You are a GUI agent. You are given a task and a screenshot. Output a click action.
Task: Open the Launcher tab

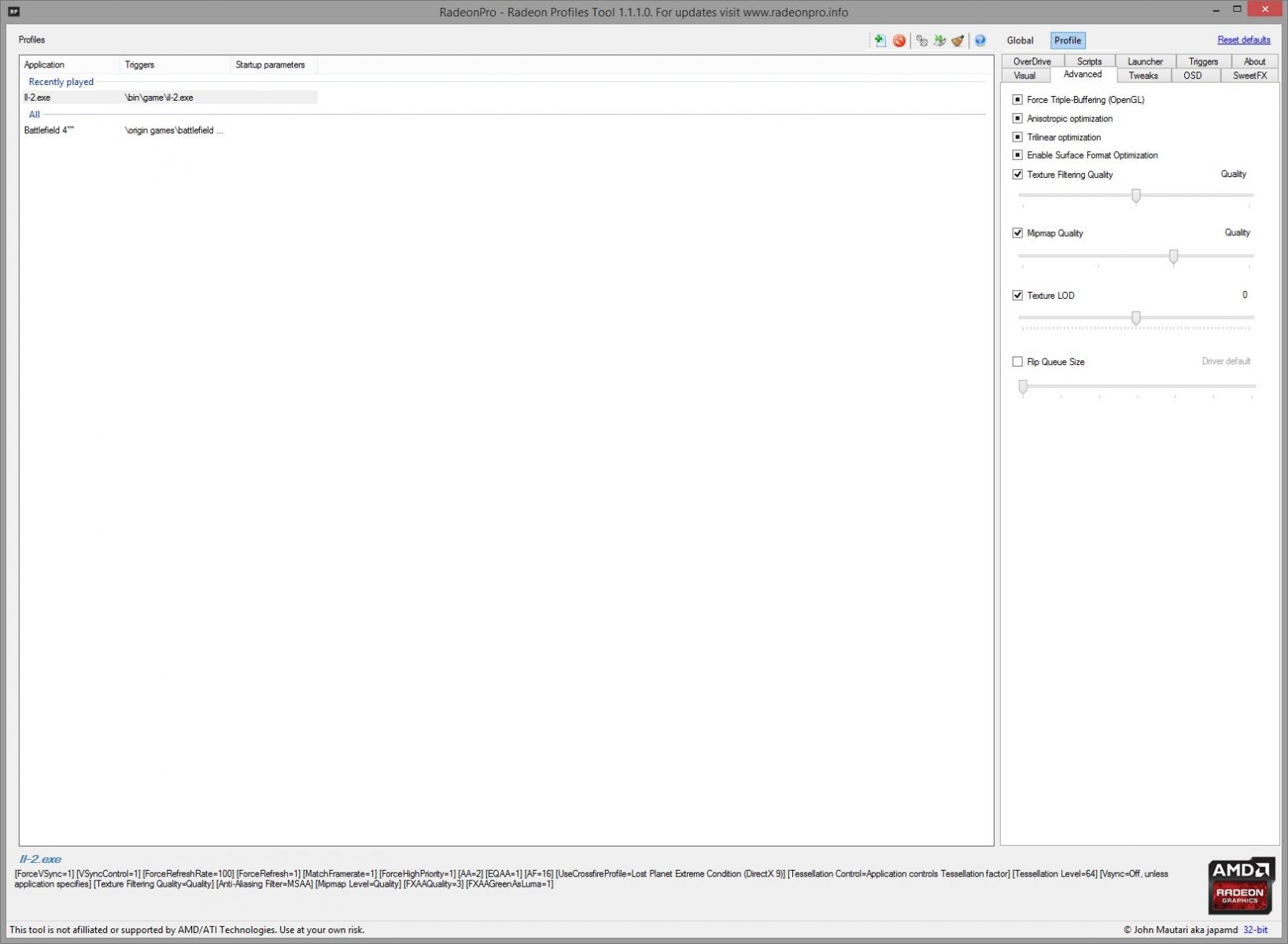coord(1145,61)
